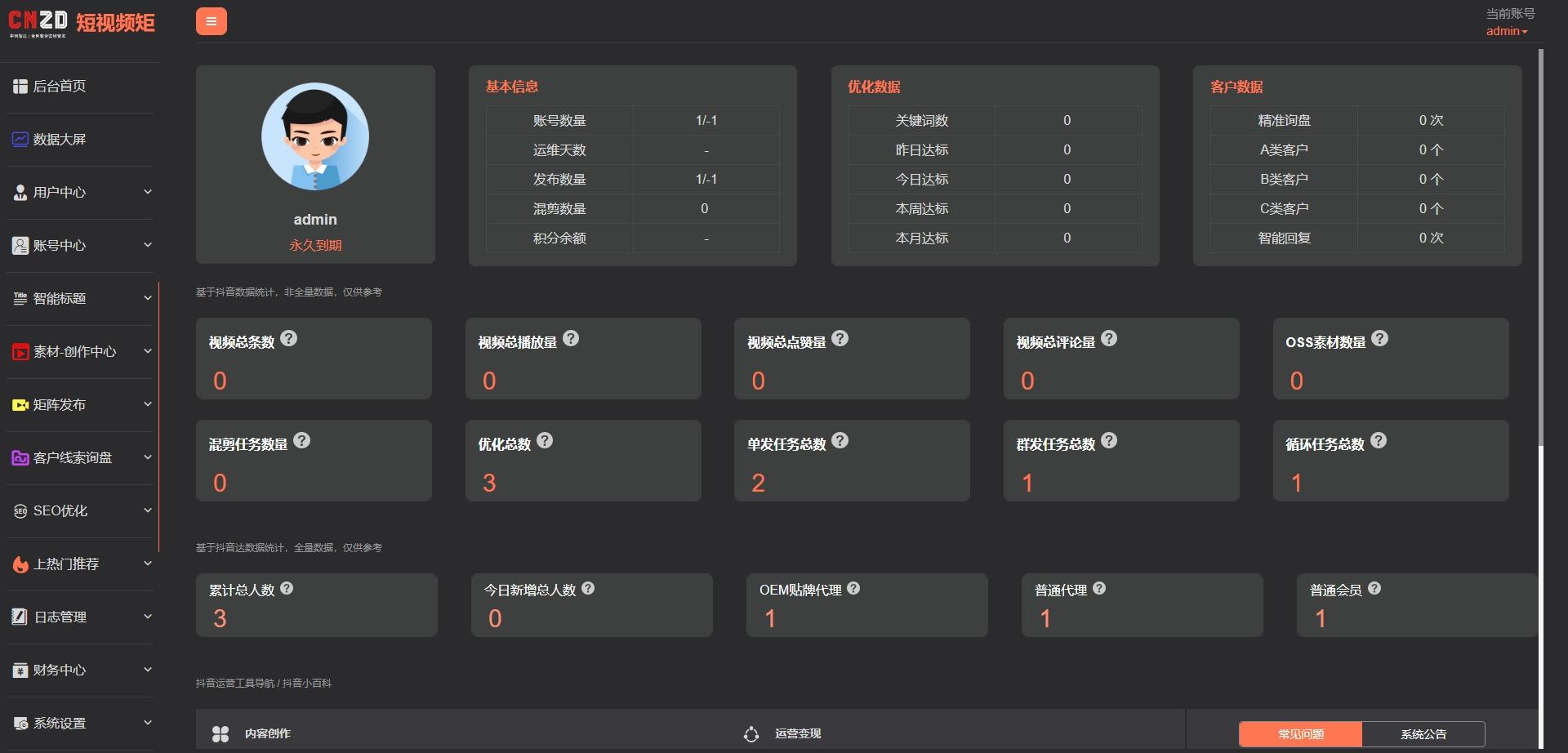Screen dimensions: 1568x753
Task: Select the 常见问题 tab
Action: pos(1301,734)
